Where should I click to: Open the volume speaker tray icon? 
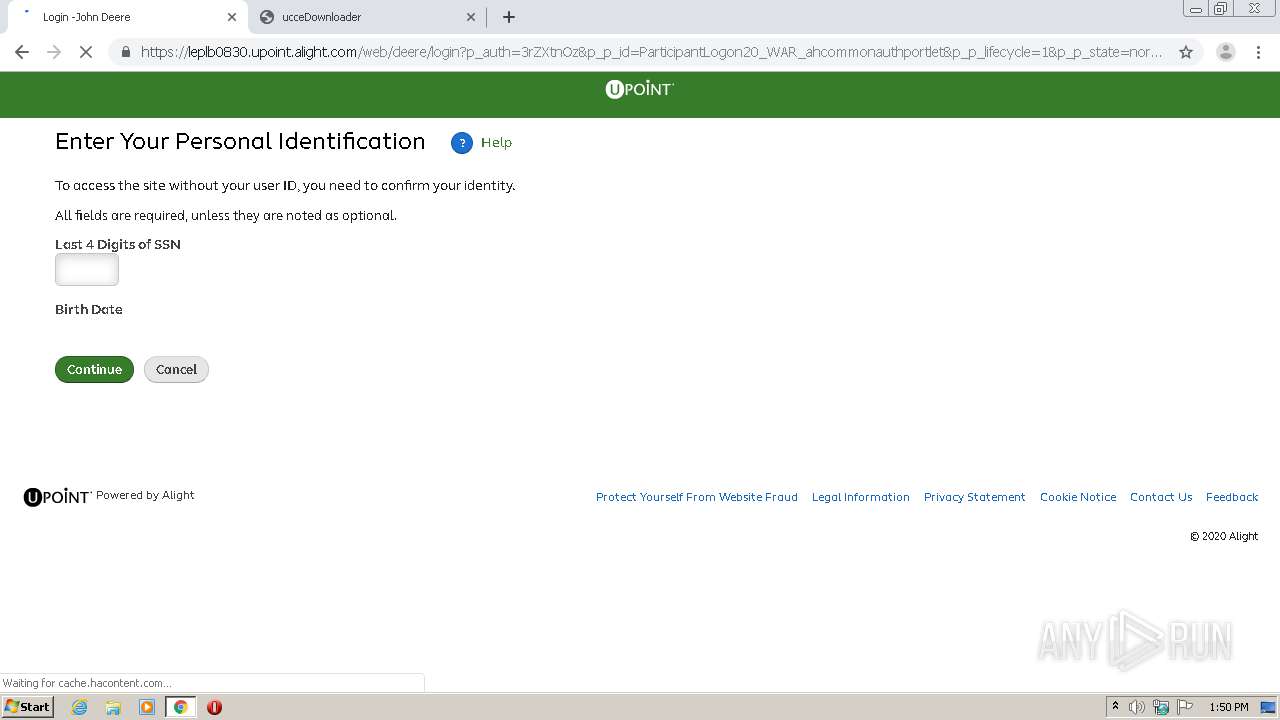click(x=1137, y=707)
